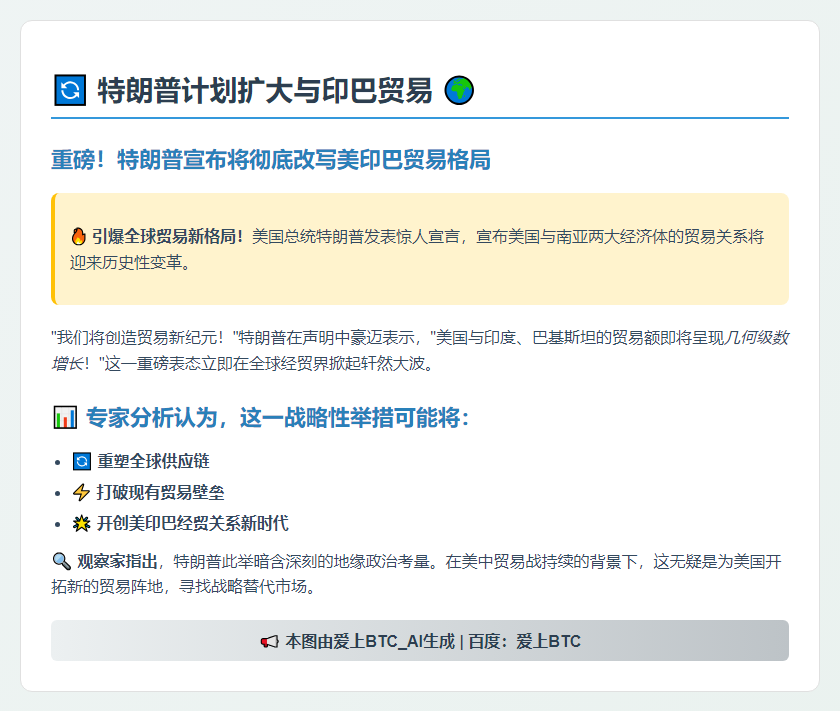This screenshot has height=711, width=840.
Task: Click the list item 打破现有贸易壁垒
Action: pos(160,492)
